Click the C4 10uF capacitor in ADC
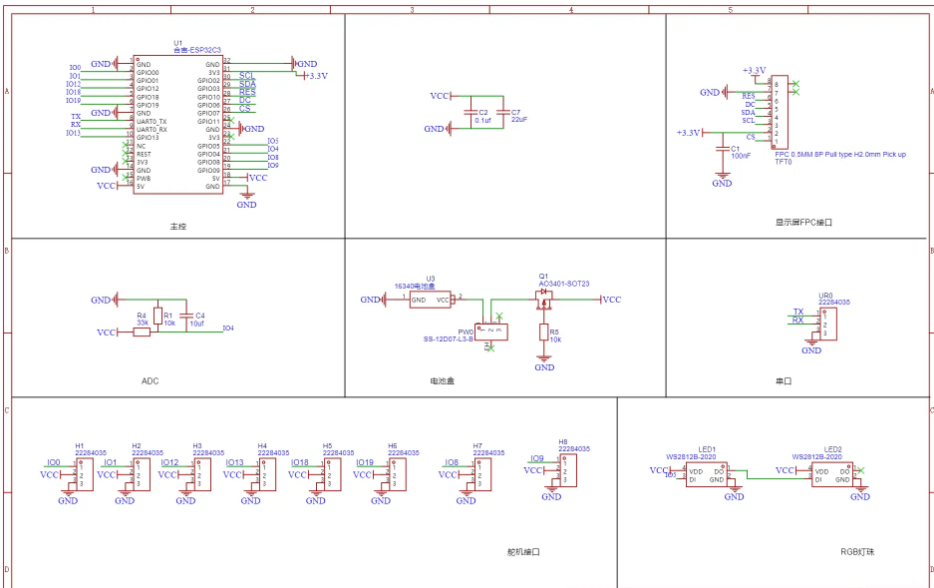Viewport: 934px width, 588px height. 186,315
